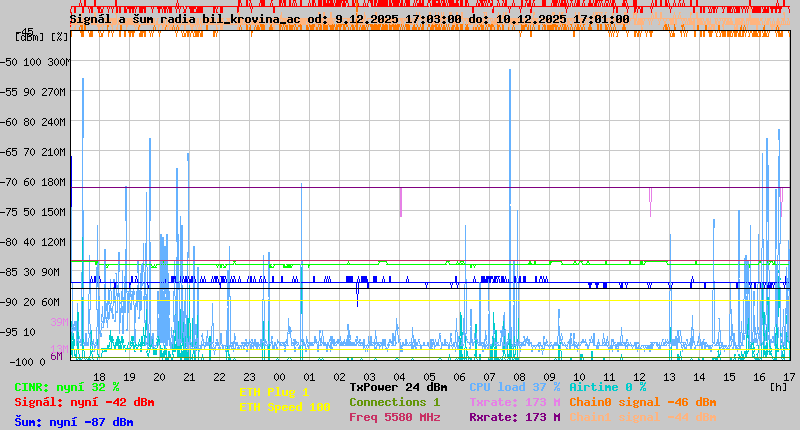Click the 'Chain0 signal -46 dBm' legend label

[x=642, y=402]
